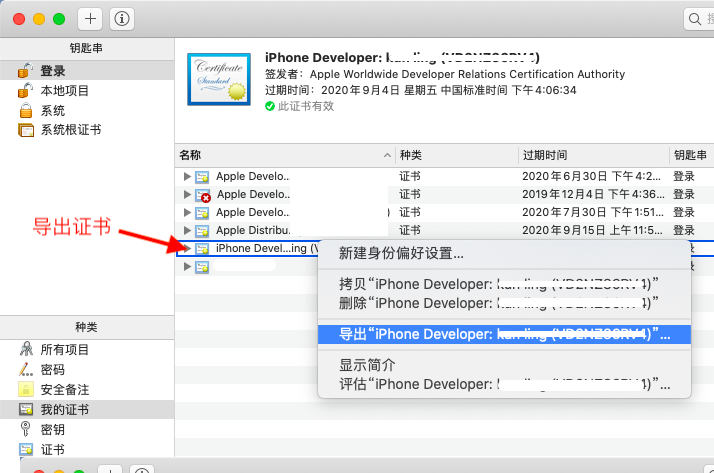Click the sort direction arrow in 名称 header
This screenshot has height=473, width=714.
387,155
